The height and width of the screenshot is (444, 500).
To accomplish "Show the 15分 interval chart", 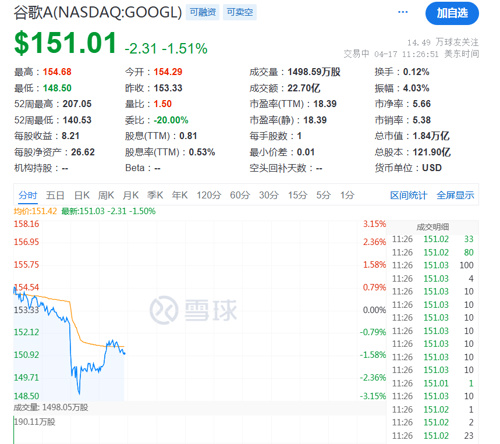I will point(298,195).
